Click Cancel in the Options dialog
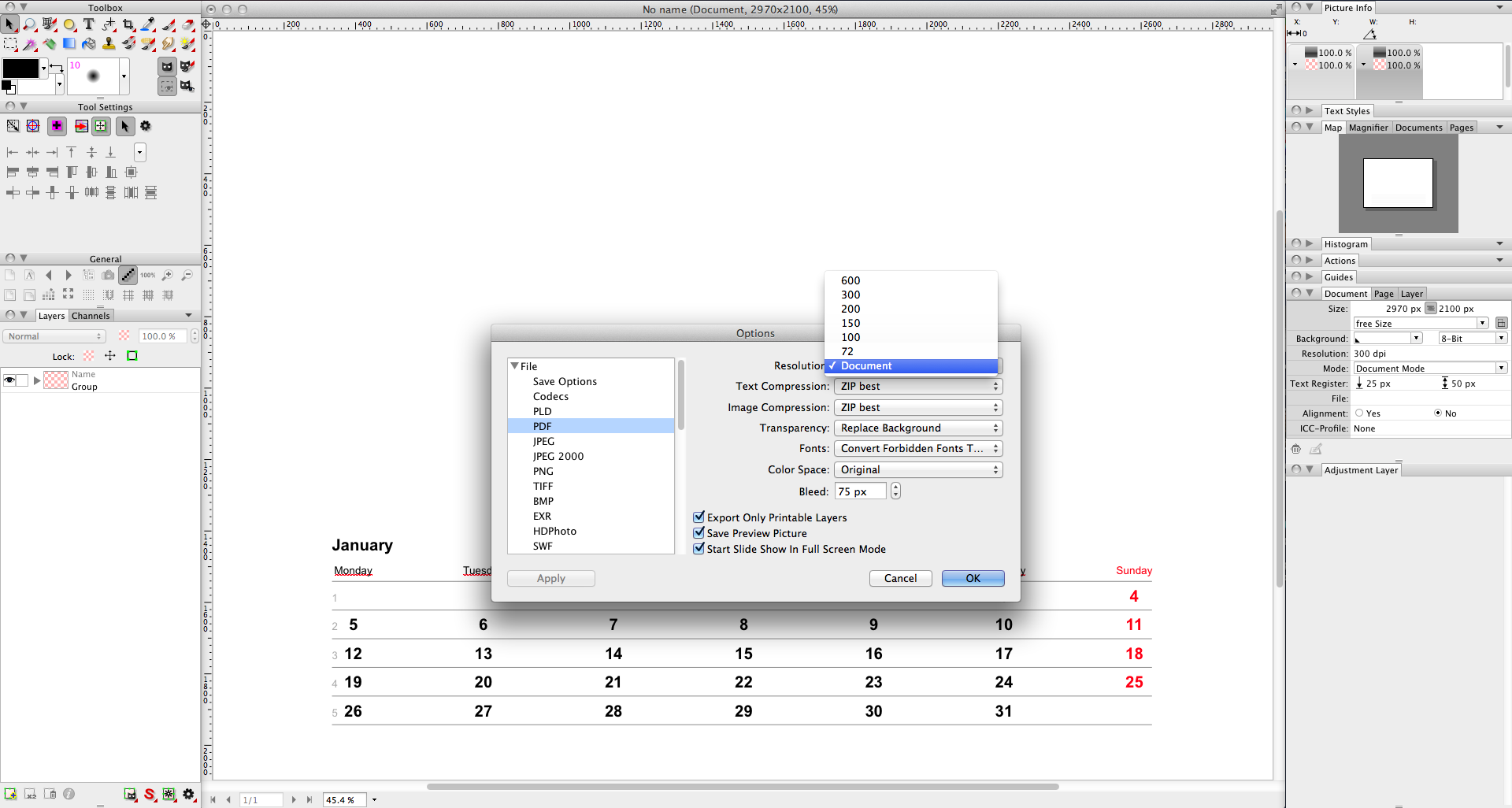This screenshot has height=808, width=1512. (x=900, y=578)
